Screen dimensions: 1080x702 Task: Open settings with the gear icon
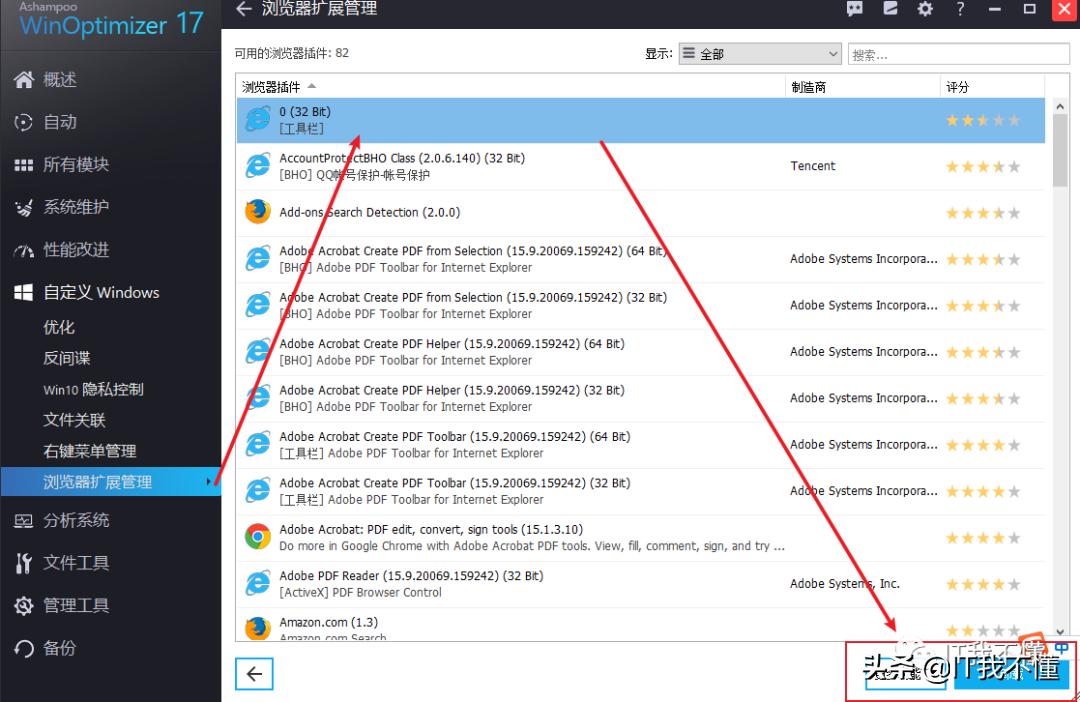[924, 10]
